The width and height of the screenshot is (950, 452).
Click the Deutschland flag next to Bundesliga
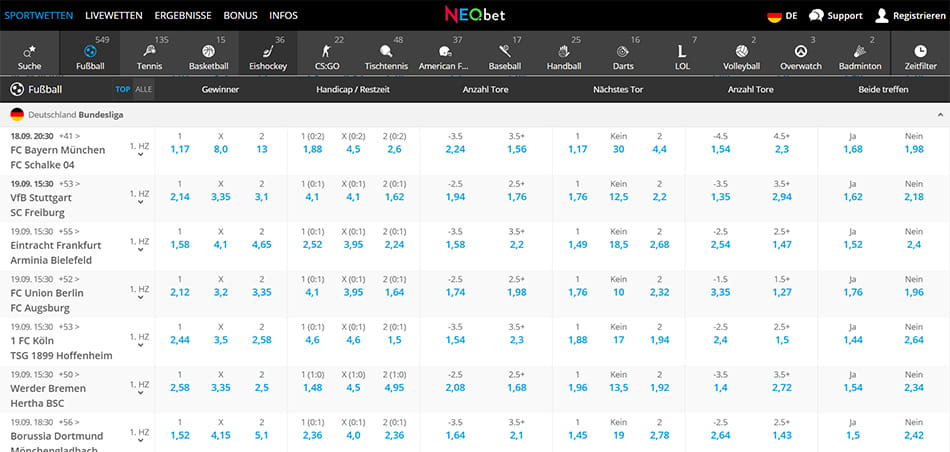[x=17, y=115]
